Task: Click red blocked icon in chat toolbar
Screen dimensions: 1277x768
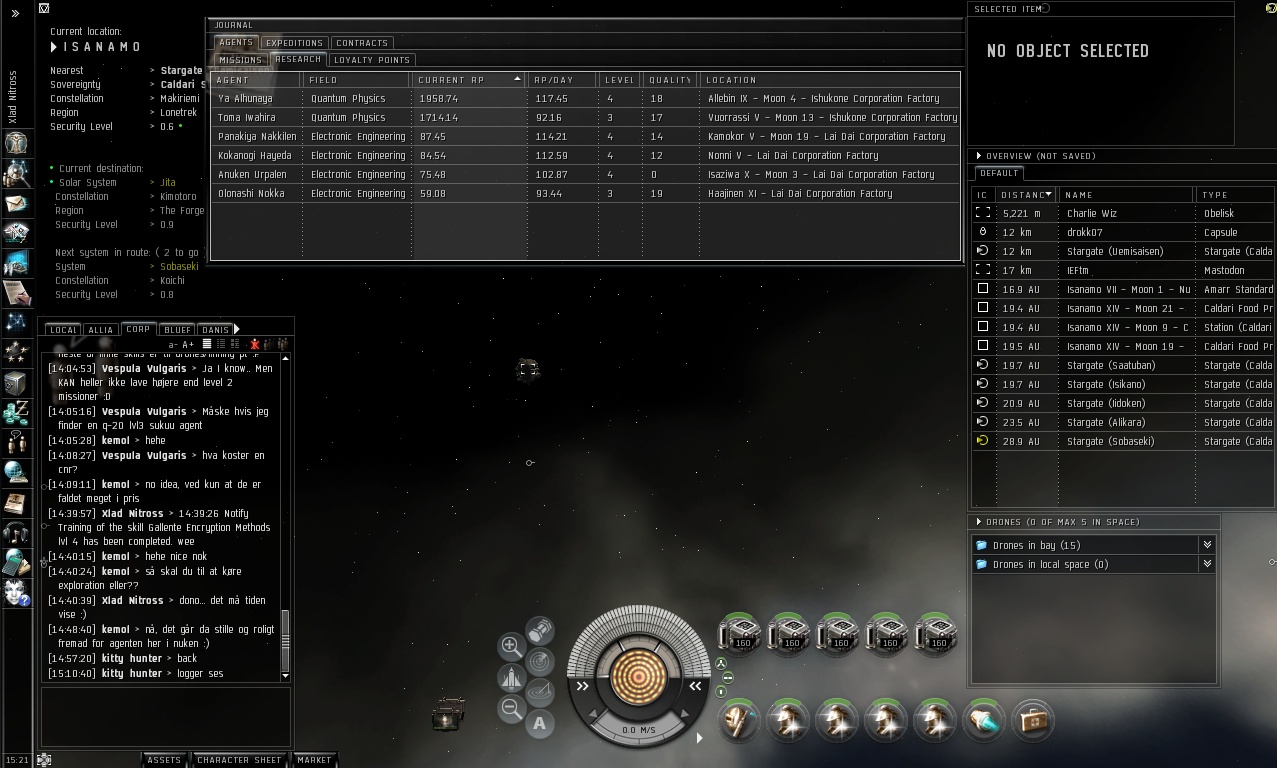Action: tap(255, 344)
